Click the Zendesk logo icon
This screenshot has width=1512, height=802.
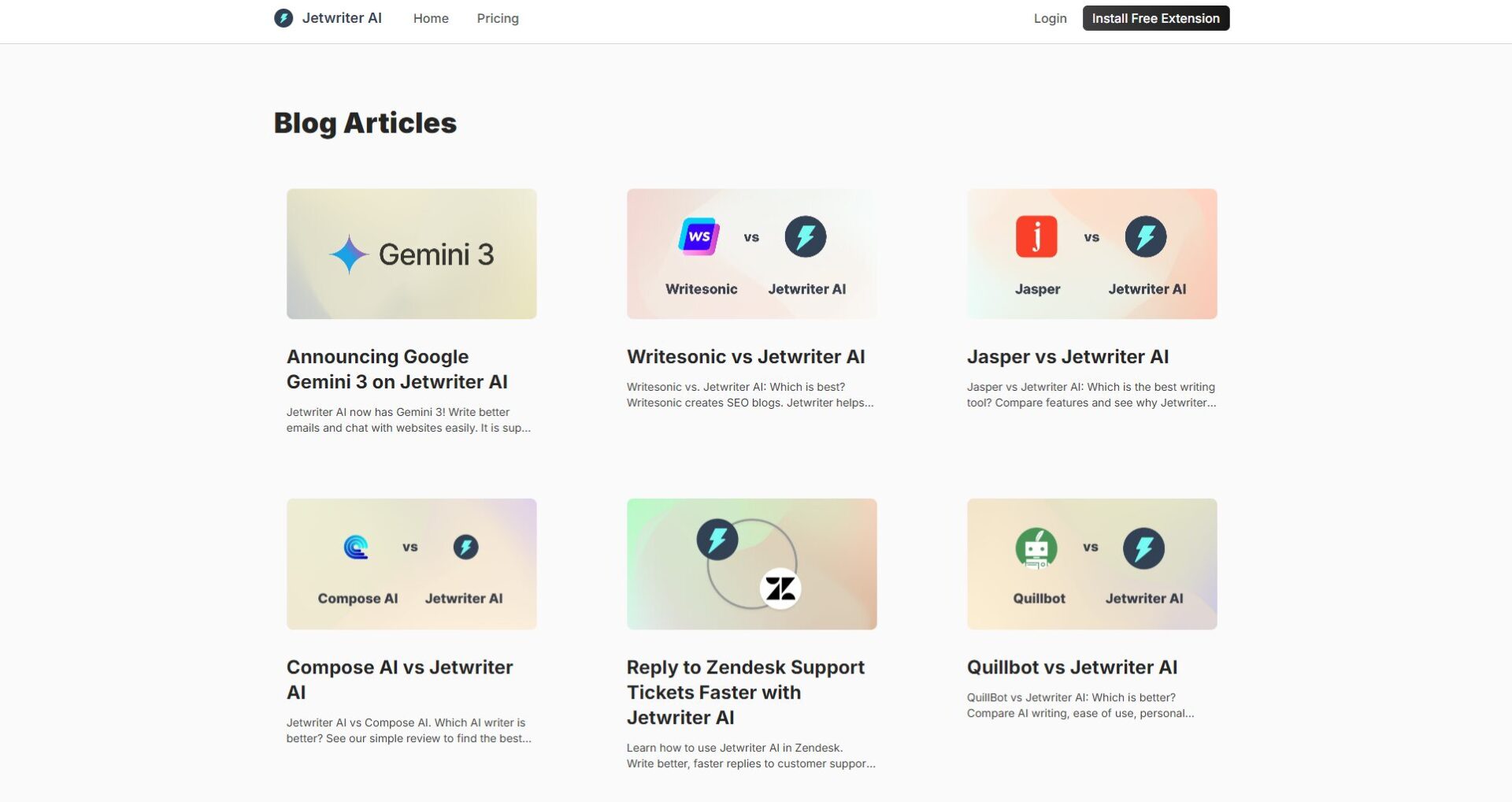point(780,589)
